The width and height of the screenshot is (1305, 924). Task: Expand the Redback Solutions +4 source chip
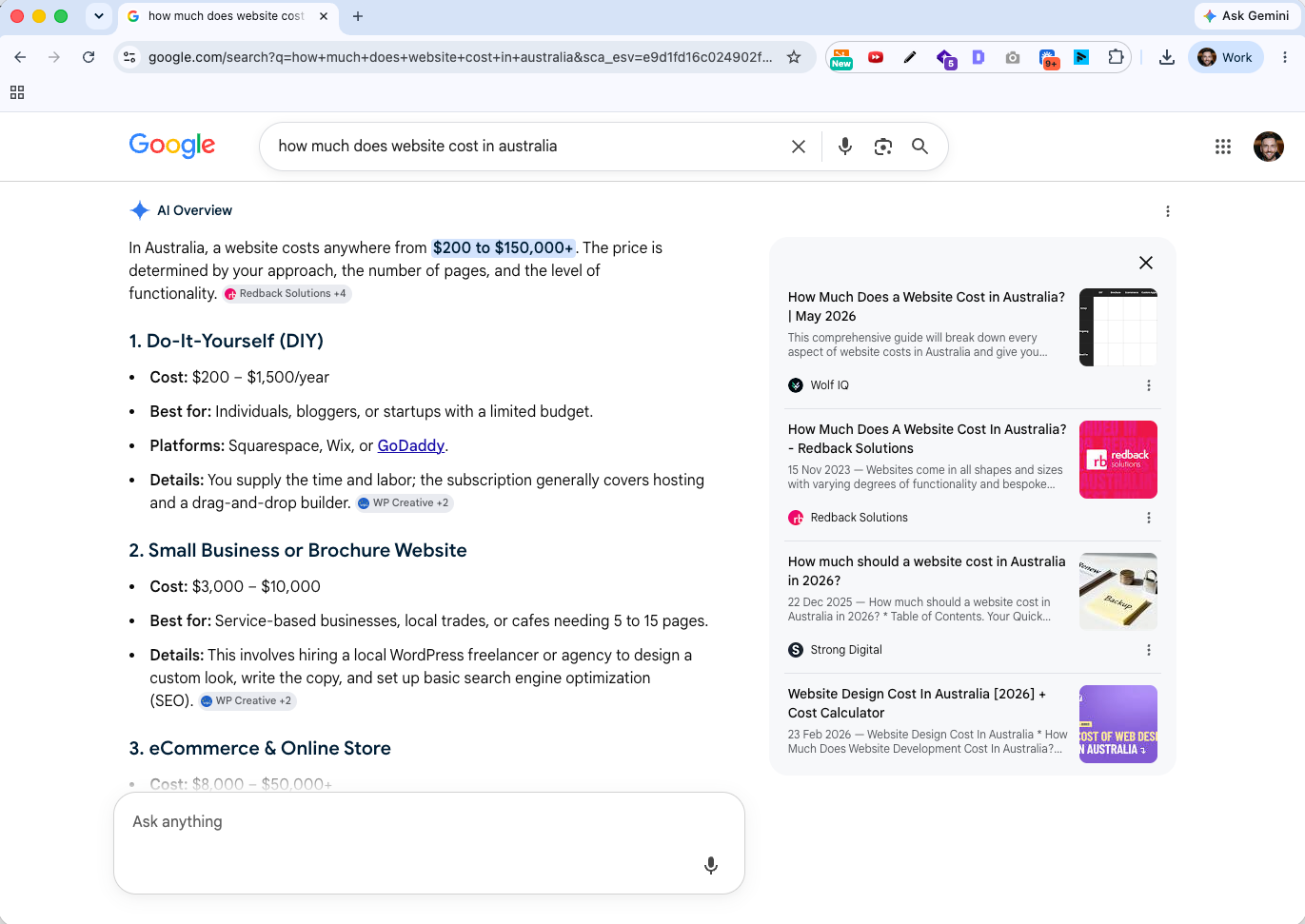[x=287, y=294]
